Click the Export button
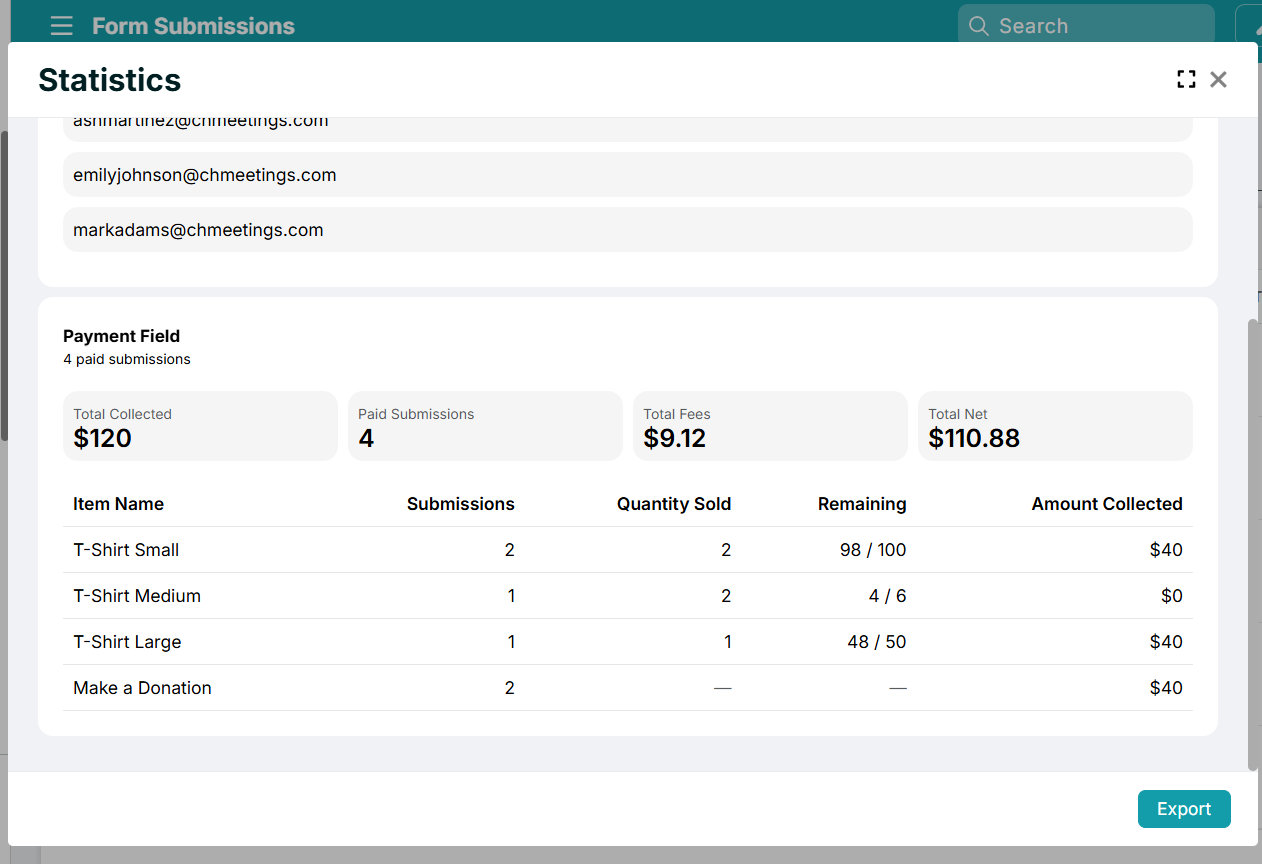This screenshot has height=864, width=1262. (x=1184, y=809)
